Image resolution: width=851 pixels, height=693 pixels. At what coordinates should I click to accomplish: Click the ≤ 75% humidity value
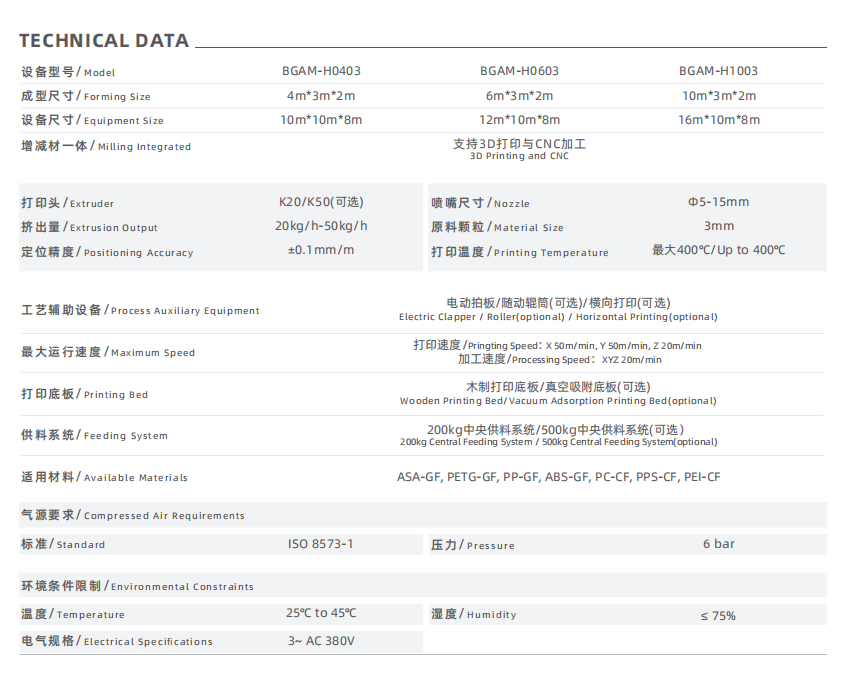tap(718, 616)
